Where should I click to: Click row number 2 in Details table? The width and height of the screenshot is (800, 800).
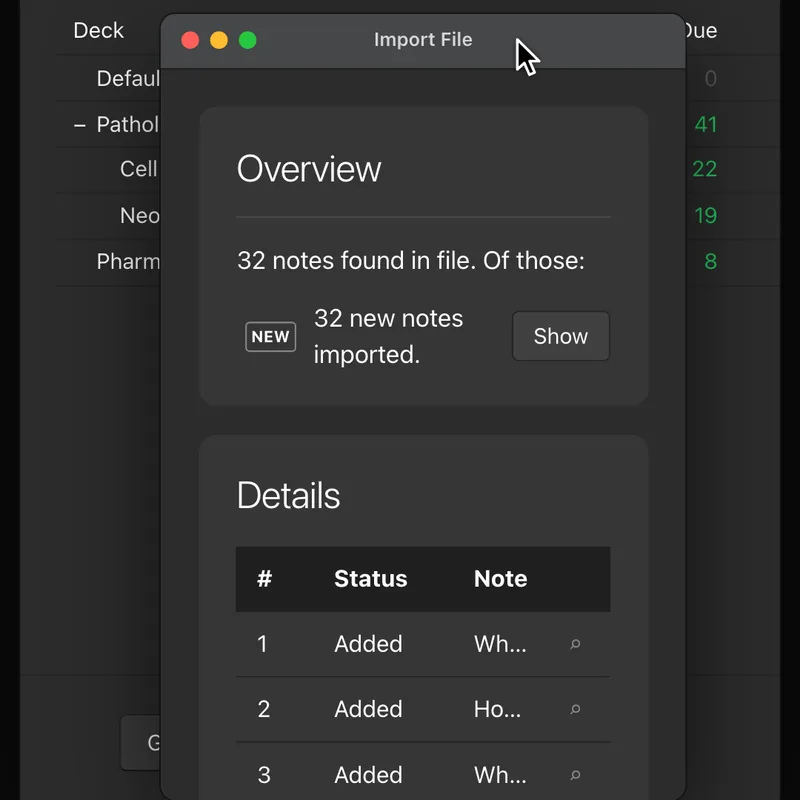[x=264, y=709]
